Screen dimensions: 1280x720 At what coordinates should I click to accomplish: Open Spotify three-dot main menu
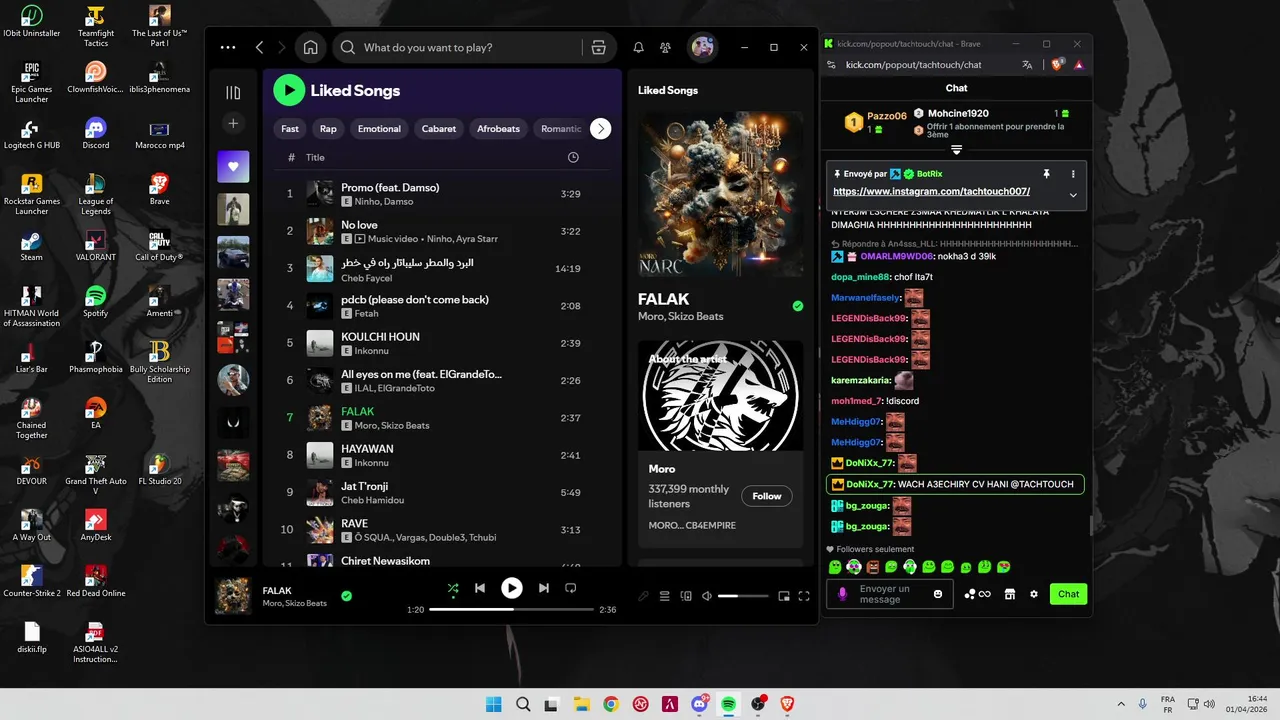[228, 47]
